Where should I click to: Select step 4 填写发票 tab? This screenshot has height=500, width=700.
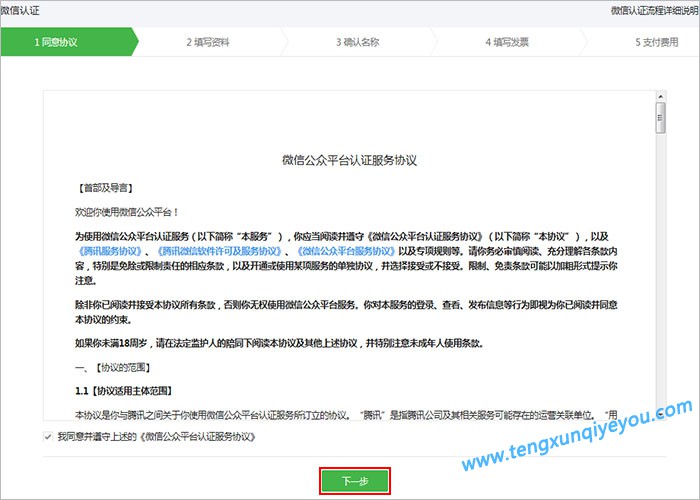[507, 42]
